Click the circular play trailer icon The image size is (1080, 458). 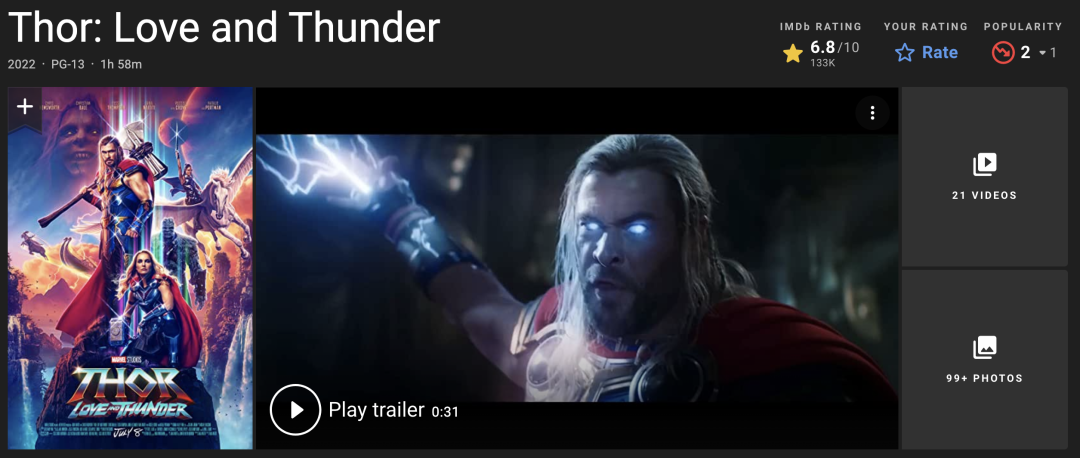pyautogui.click(x=295, y=410)
